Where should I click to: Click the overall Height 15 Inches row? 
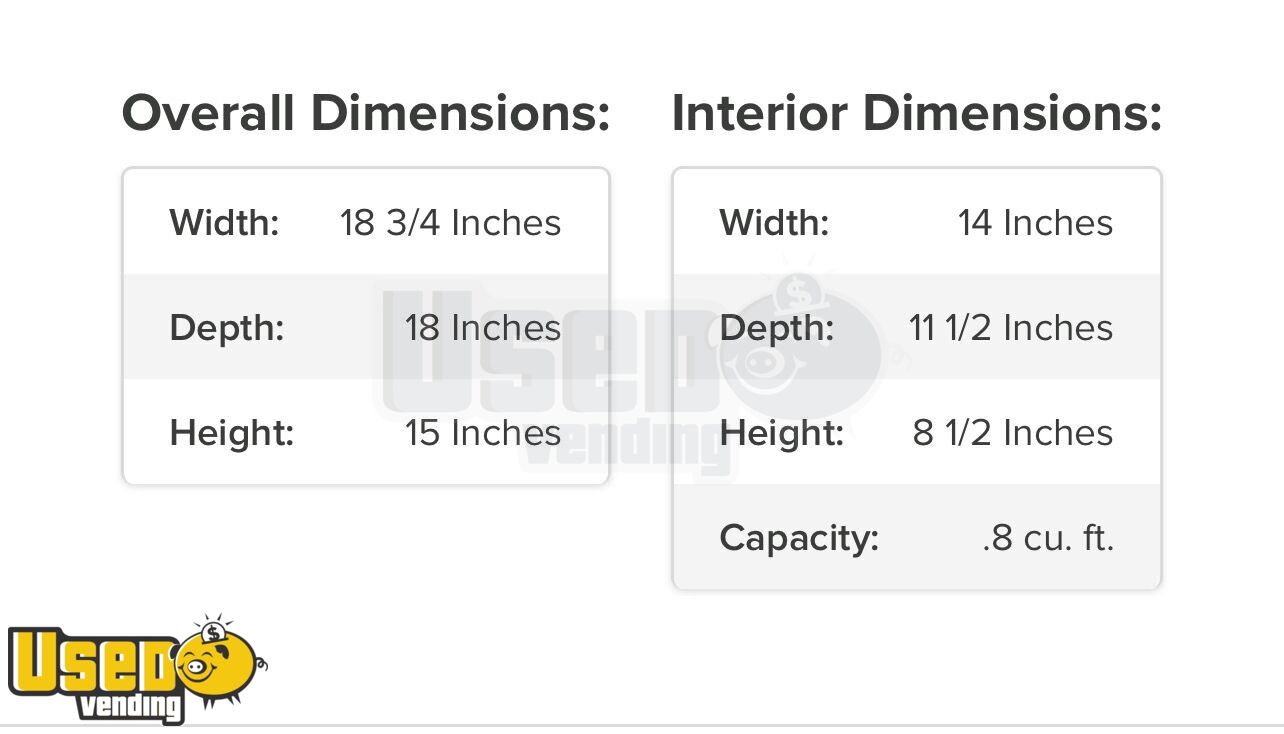pos(366,432)
